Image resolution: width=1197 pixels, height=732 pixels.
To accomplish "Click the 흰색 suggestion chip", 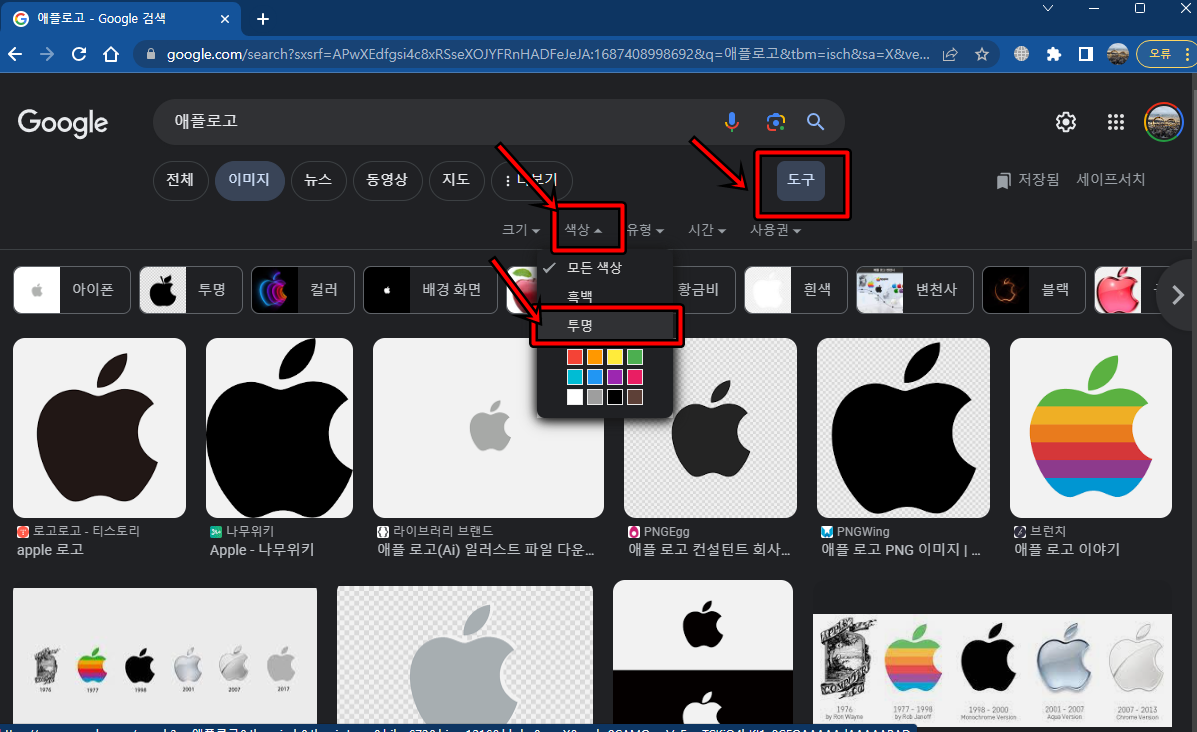I will (795, 290).
